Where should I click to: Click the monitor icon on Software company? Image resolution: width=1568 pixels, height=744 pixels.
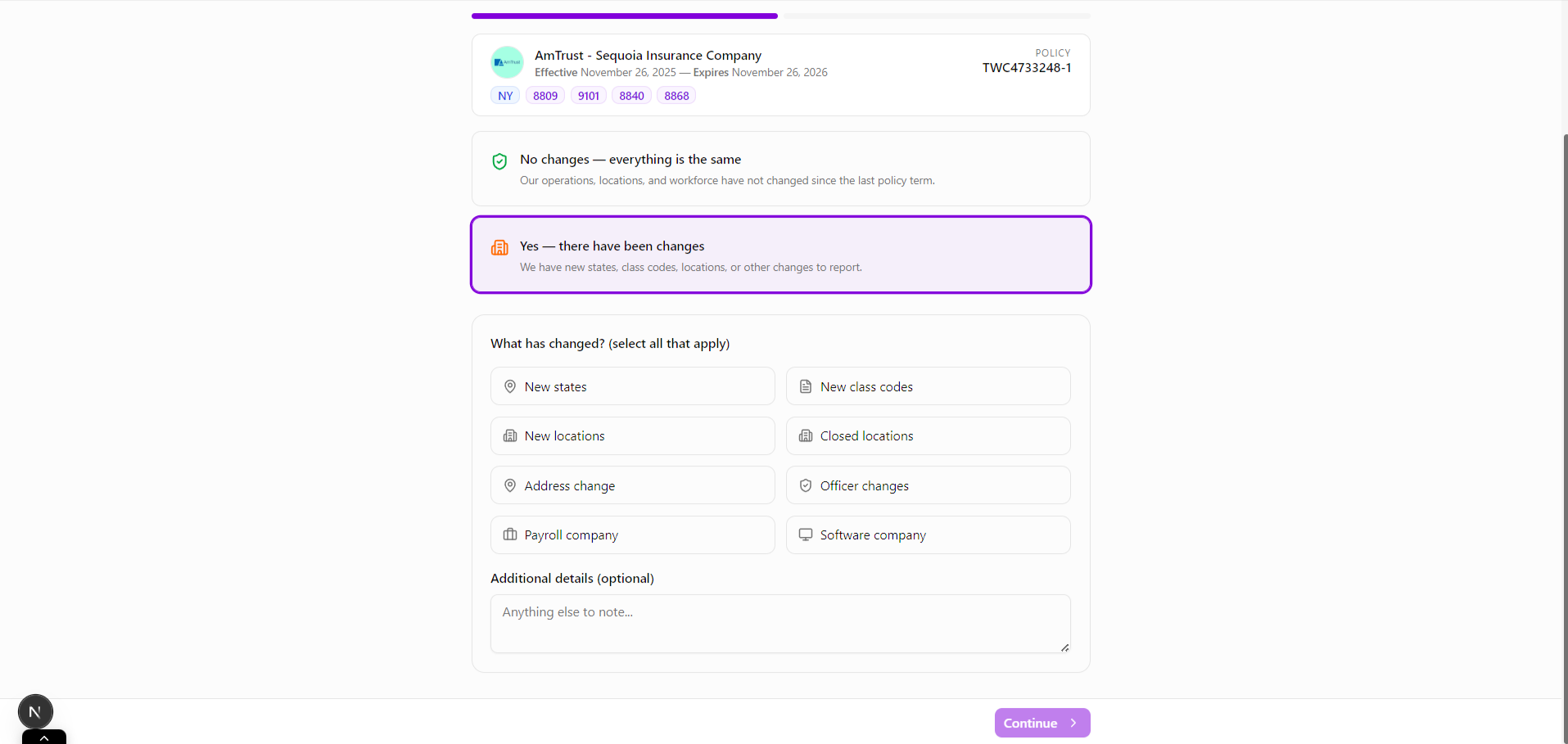tap(806, 534)
